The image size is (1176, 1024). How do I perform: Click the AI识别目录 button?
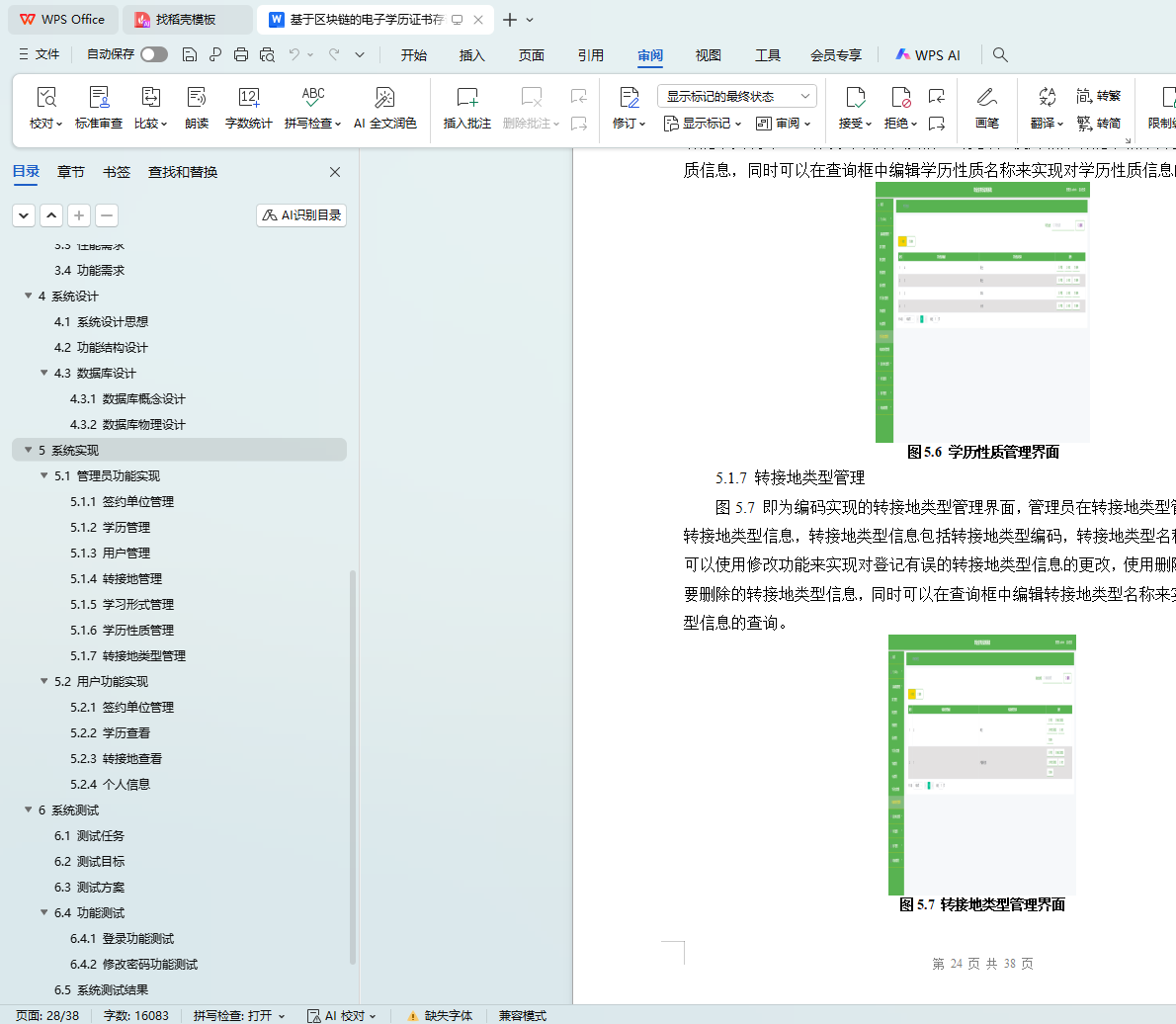point(301,215)
